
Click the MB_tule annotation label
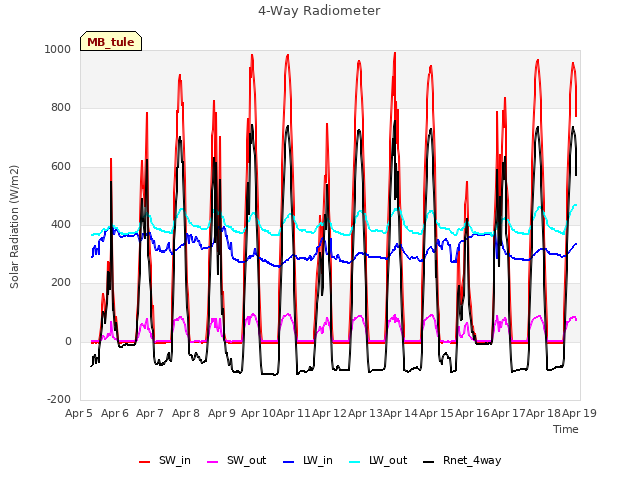(111, 41)
